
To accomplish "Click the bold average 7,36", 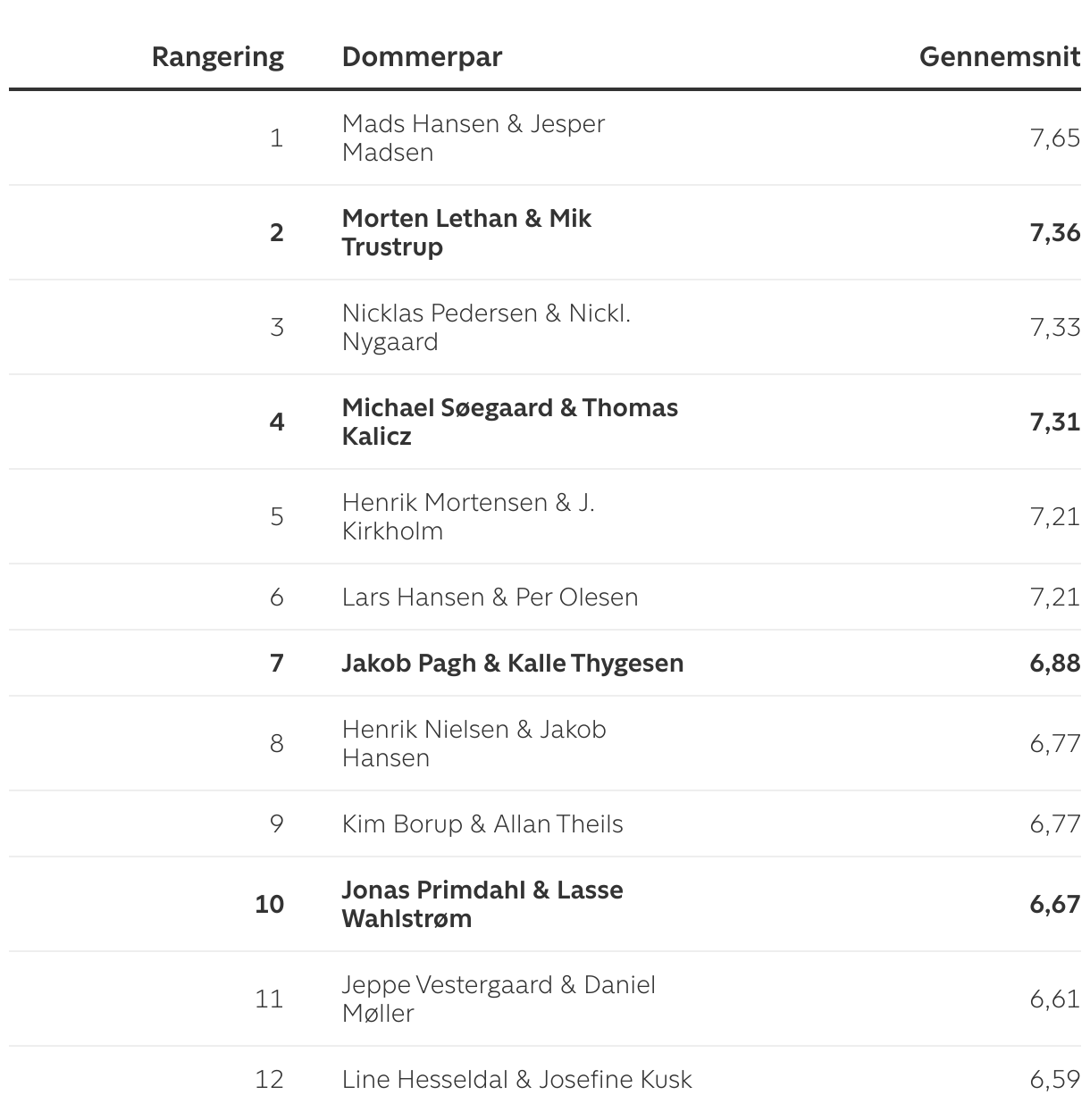I will (1054, 232).
